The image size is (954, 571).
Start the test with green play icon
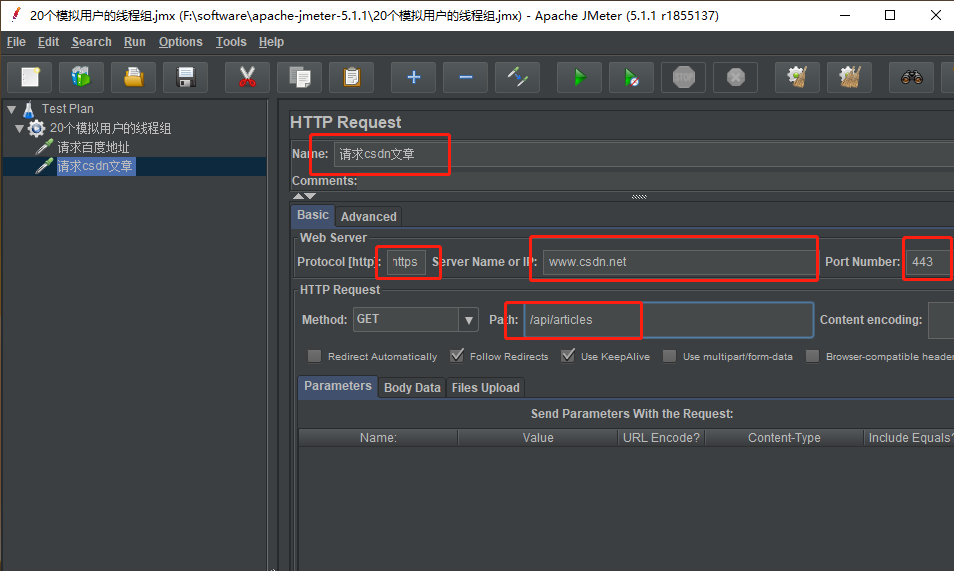point(579,77)
